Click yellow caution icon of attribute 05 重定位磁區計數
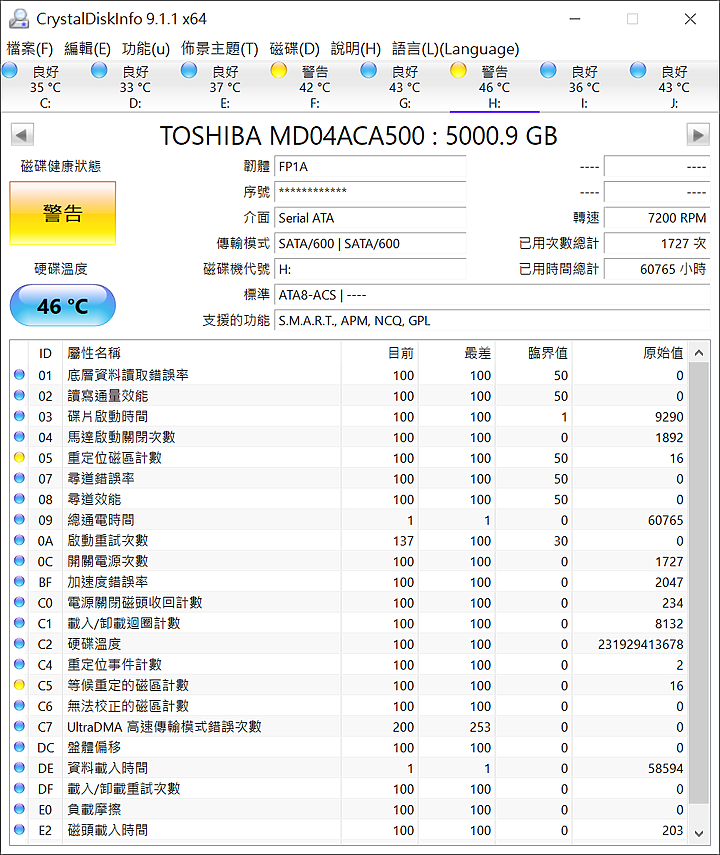The height and width of the screenshot is (855, 720). 20,457
